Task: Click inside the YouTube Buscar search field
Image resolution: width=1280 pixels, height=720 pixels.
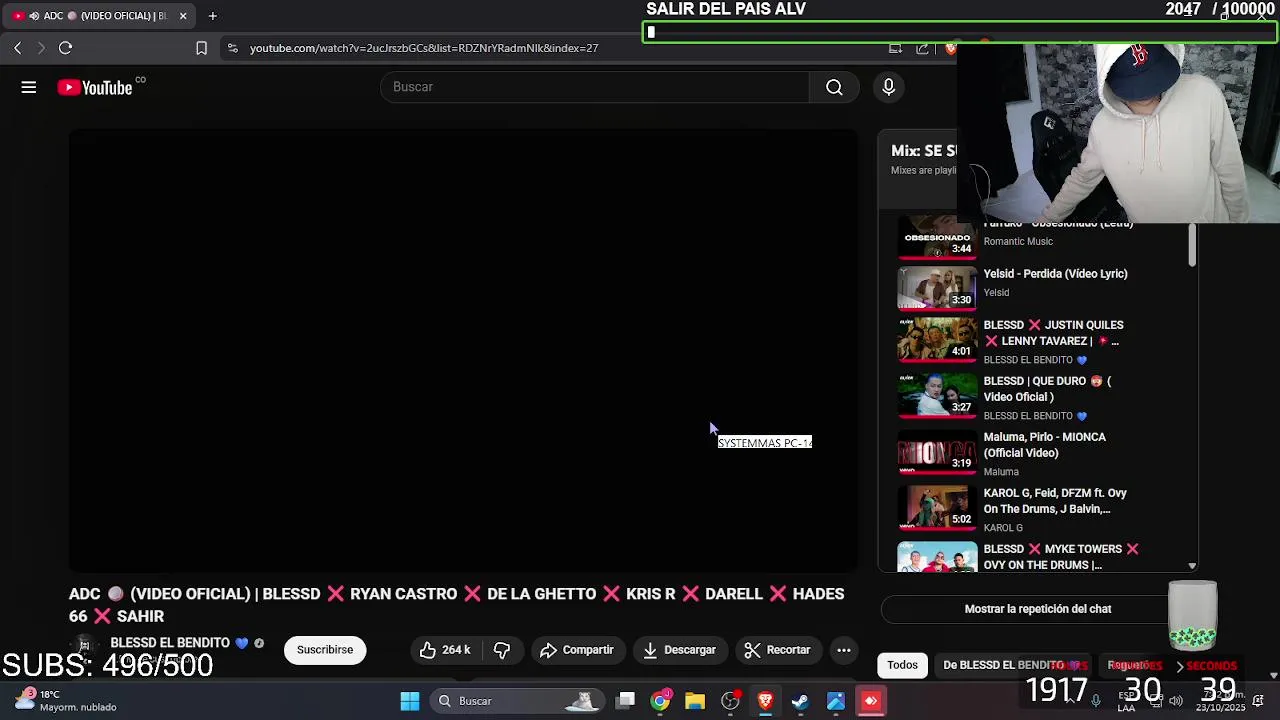Action: click(x=595, y=87)
